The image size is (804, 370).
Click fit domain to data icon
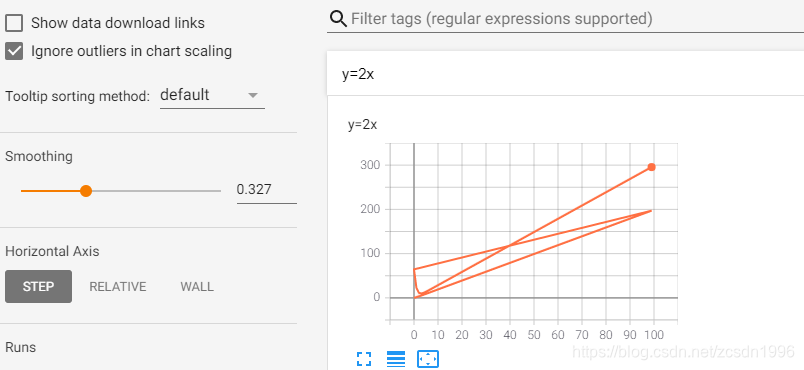point(428,359)
